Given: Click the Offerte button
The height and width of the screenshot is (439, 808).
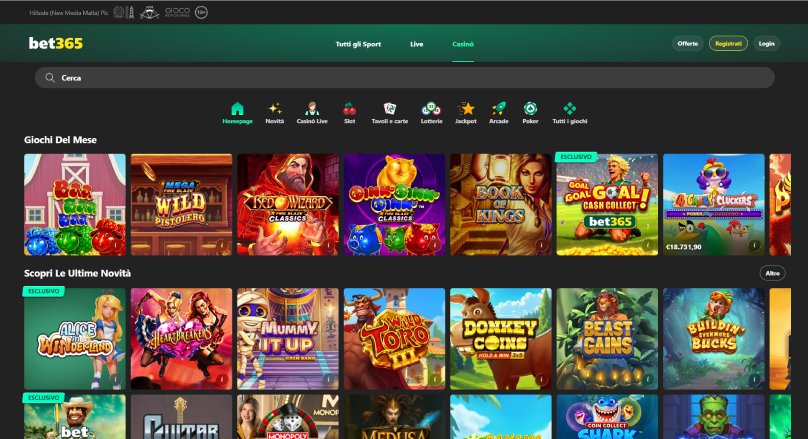Looking at the screenshot, I should click(687, 43).
